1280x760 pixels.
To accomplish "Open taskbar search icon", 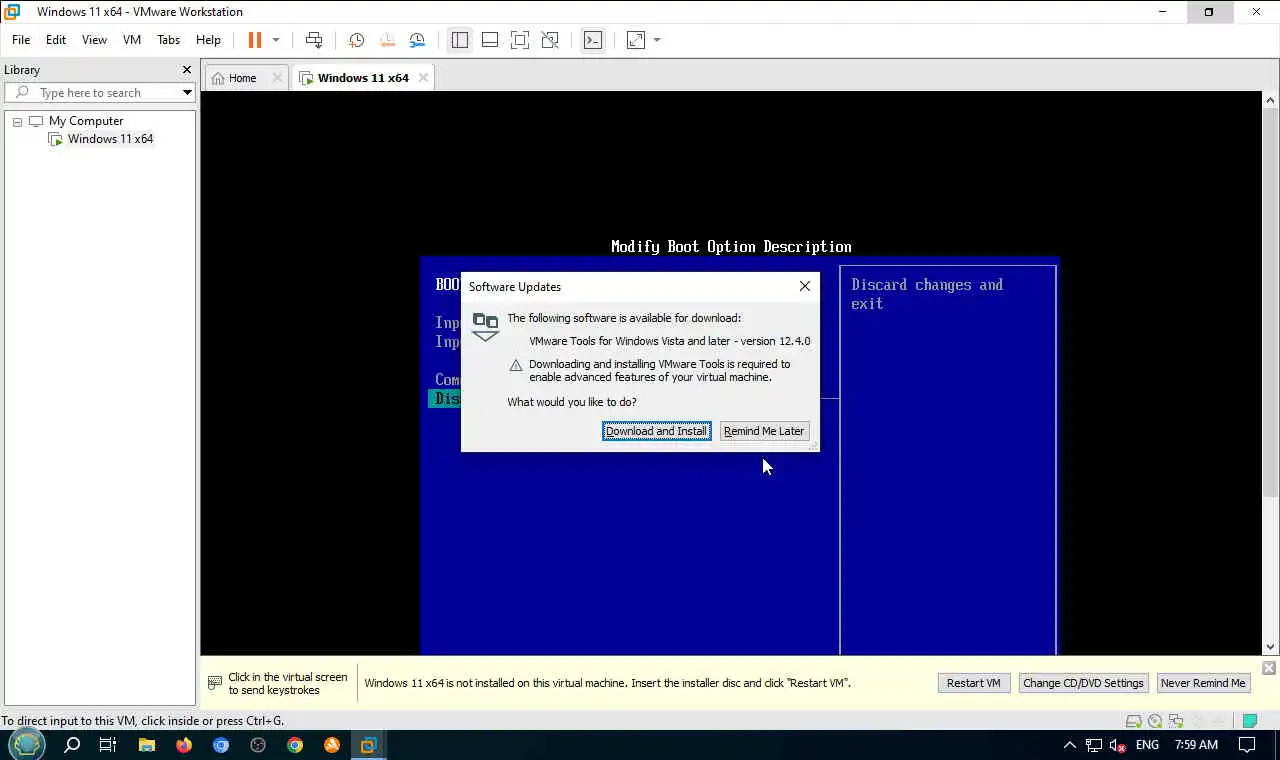I will [x=72, y=745].
